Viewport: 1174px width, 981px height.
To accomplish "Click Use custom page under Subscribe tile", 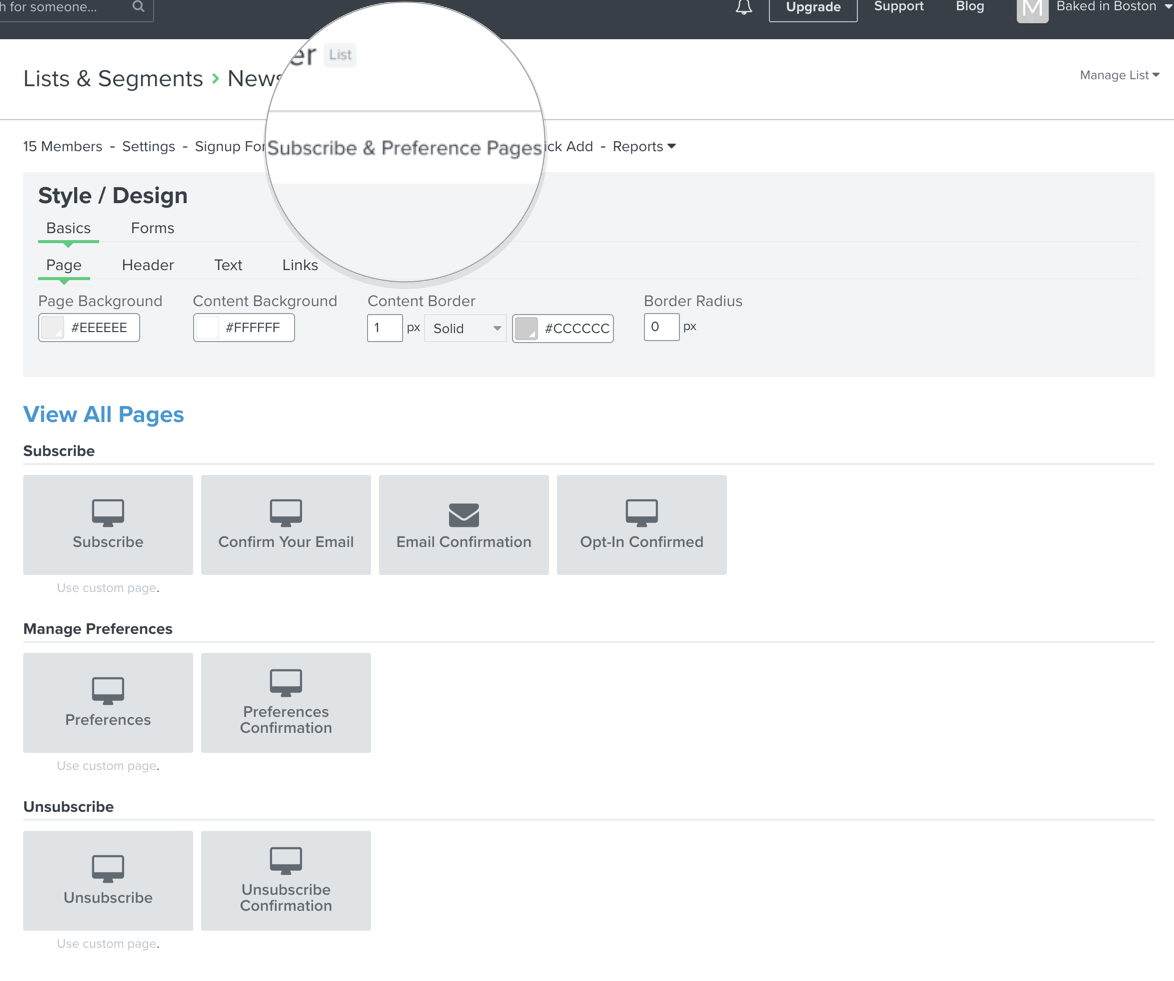I will 108,588.
